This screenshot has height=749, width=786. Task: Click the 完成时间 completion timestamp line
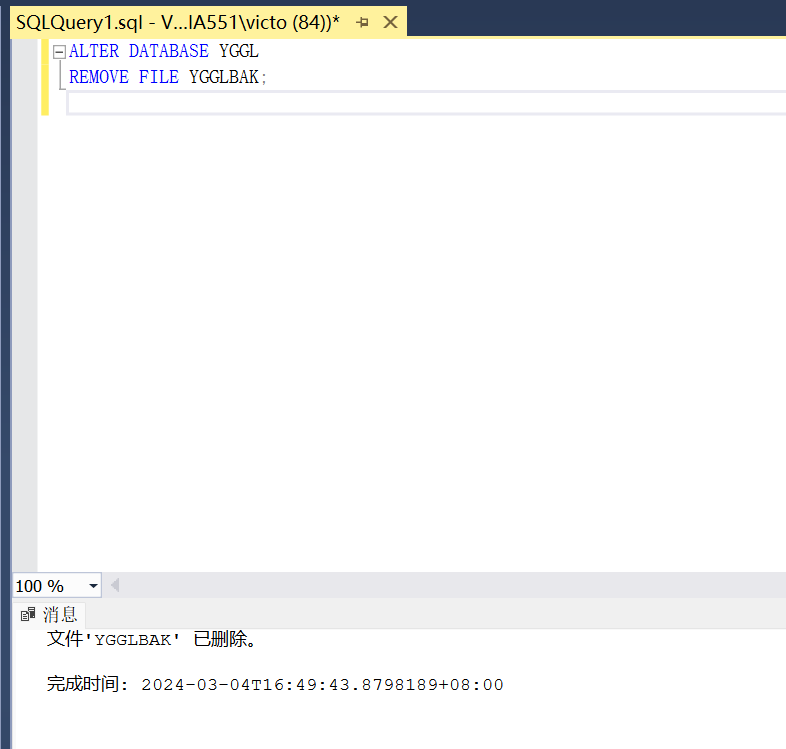click(x=275, y=684)
